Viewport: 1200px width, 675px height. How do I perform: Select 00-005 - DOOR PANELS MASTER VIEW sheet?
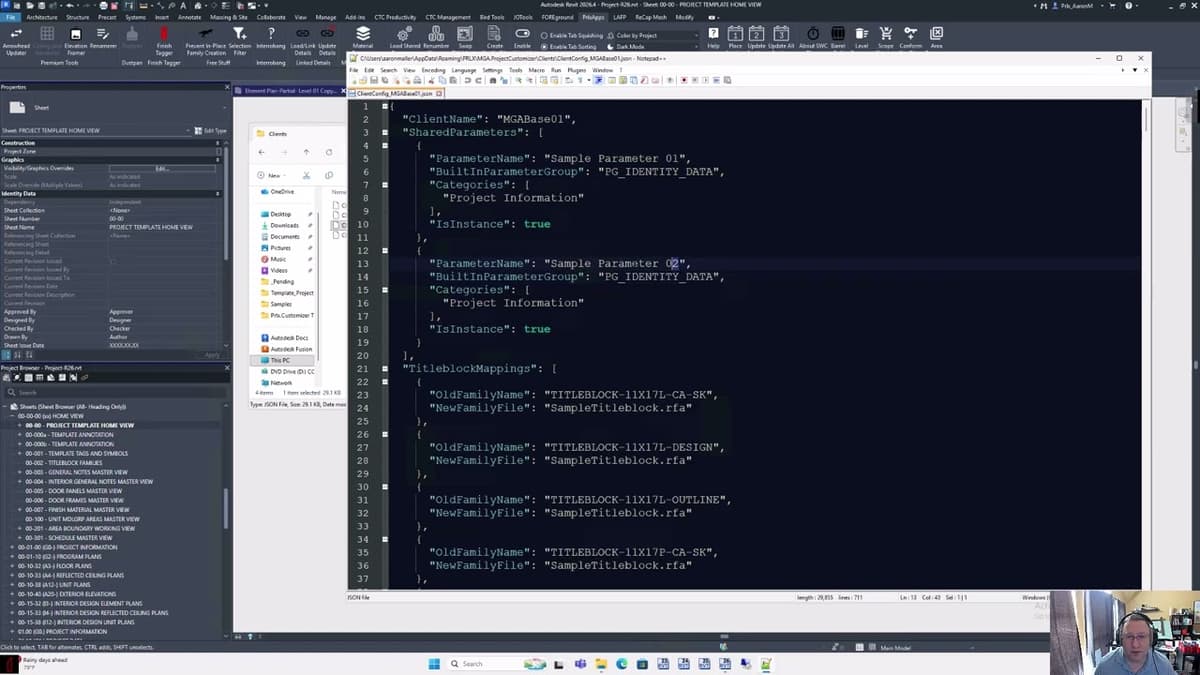pos(73,491)
